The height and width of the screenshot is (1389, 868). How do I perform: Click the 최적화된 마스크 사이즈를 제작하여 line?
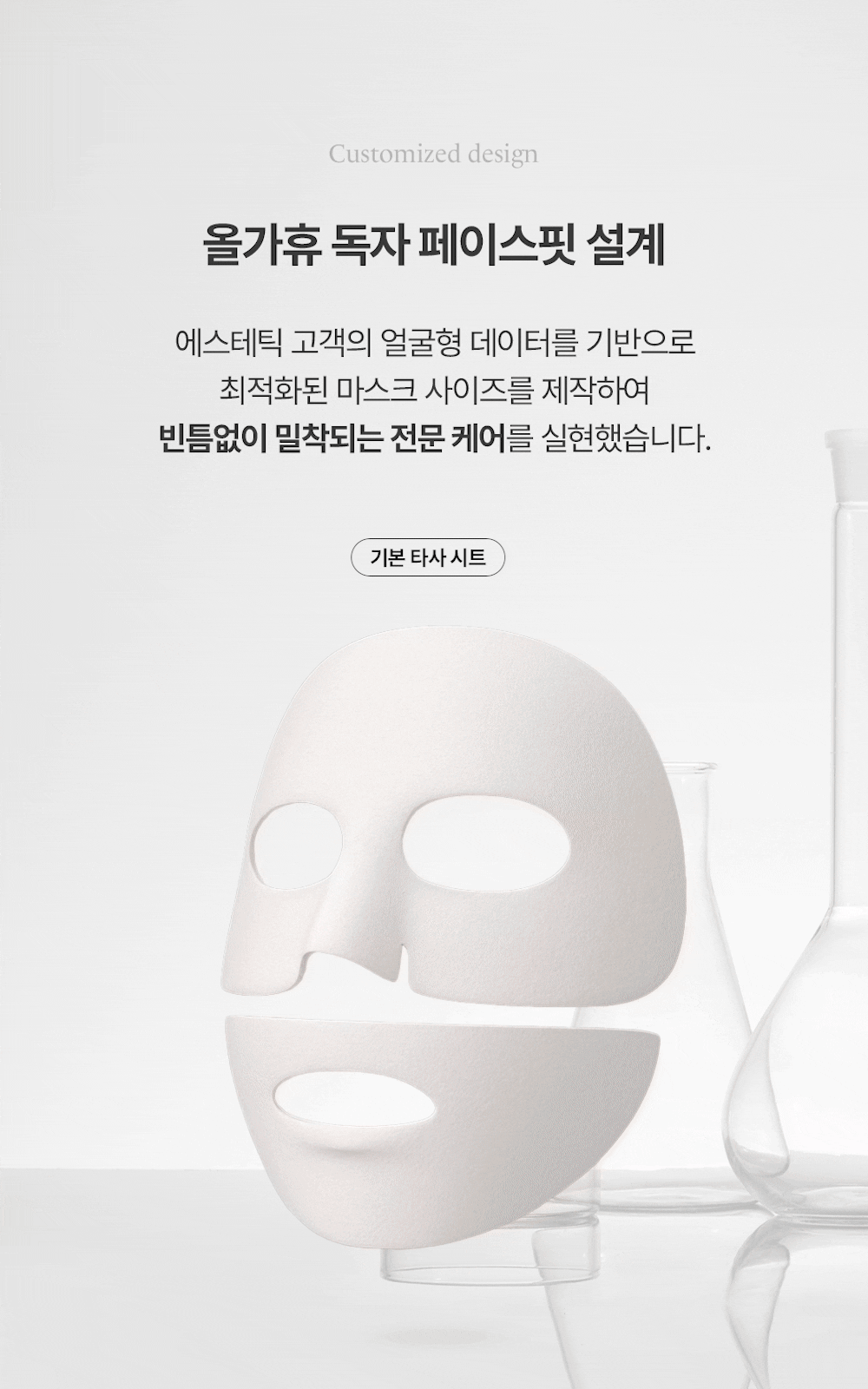[434, 390]
